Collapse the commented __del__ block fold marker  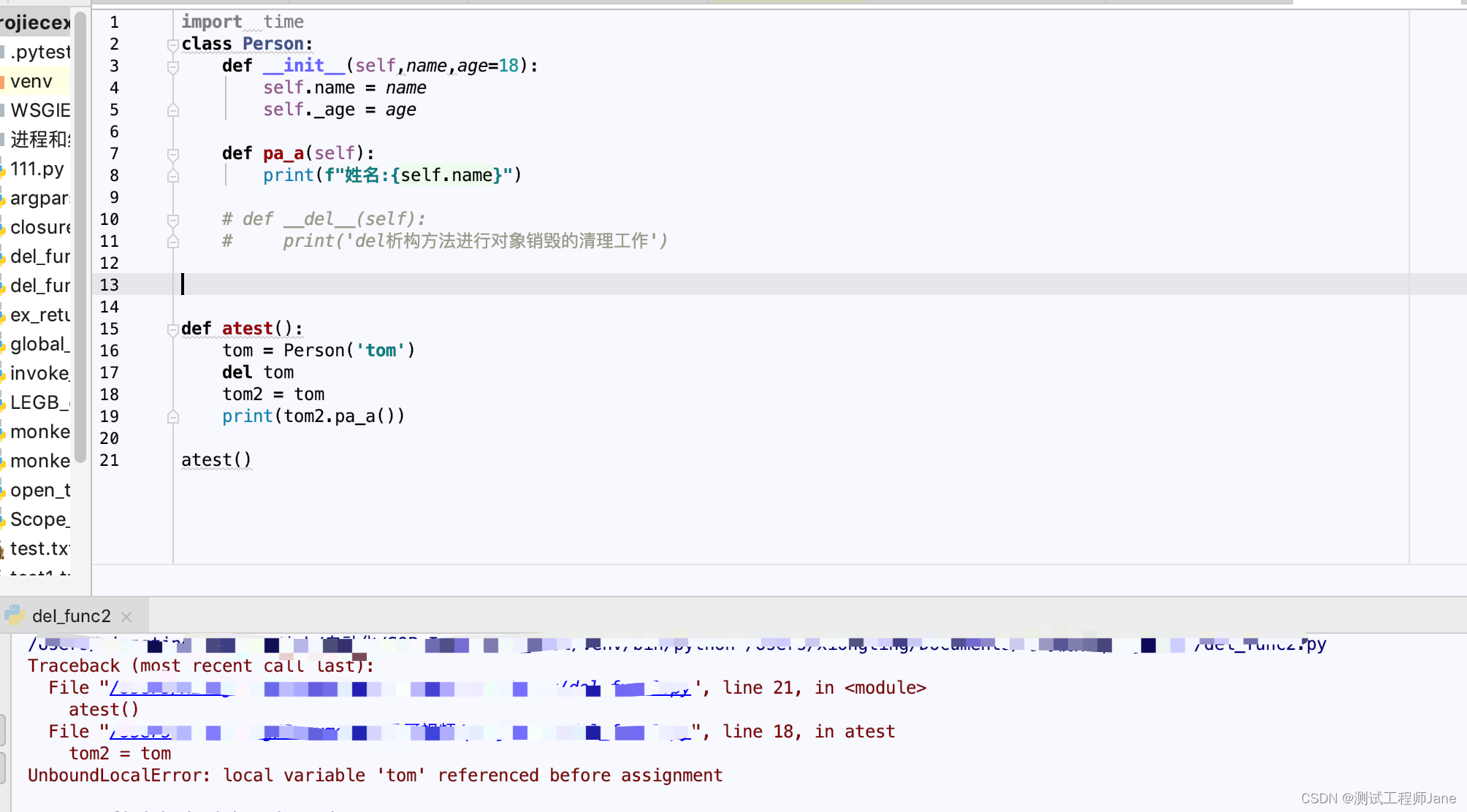[173, 220]
